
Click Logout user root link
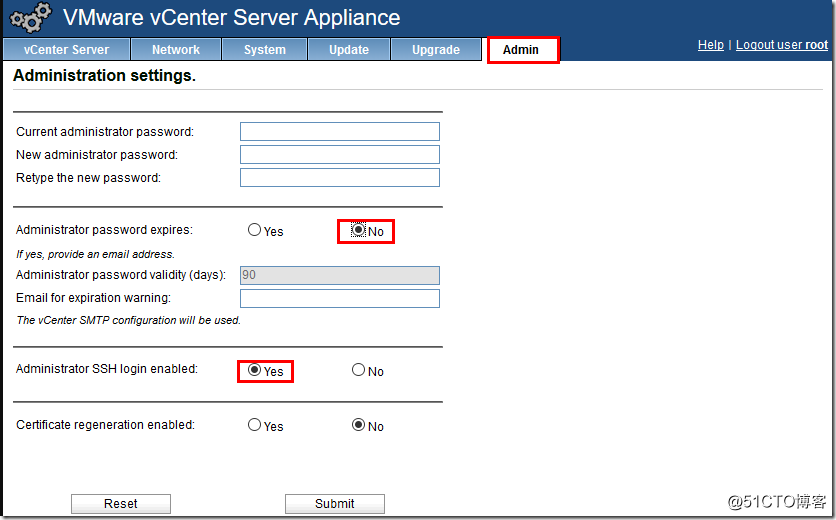(x=782, y=45)
